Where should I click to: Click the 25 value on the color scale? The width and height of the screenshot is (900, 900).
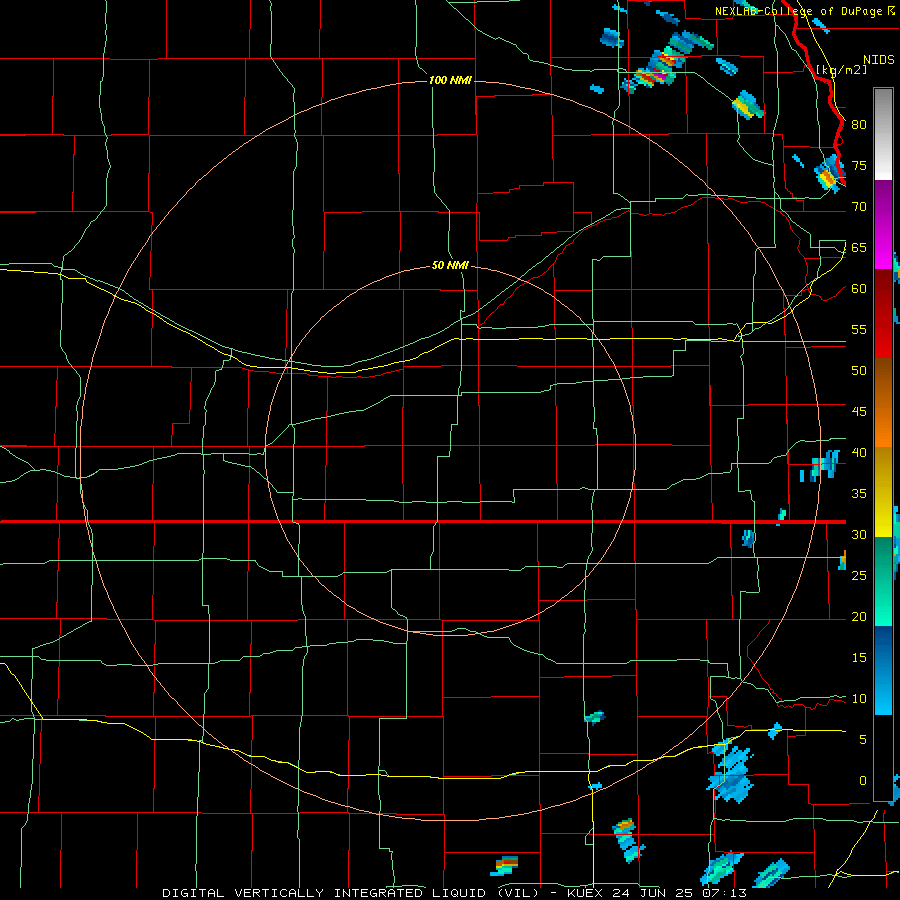coord(859,575)
